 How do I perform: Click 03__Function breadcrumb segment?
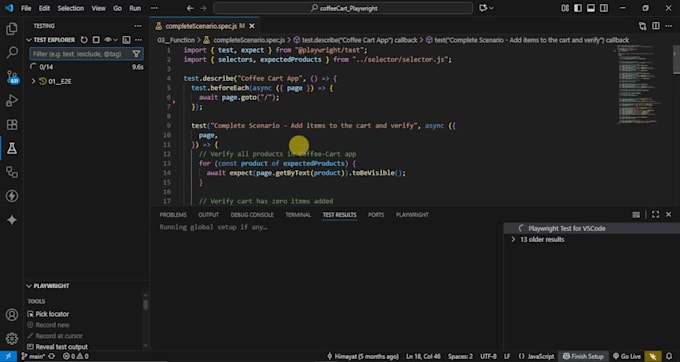[176, 40]
